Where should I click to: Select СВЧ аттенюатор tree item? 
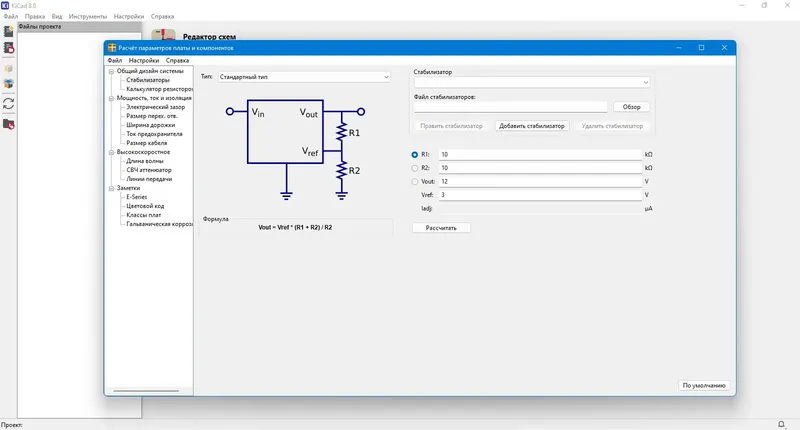click(149, 170)
